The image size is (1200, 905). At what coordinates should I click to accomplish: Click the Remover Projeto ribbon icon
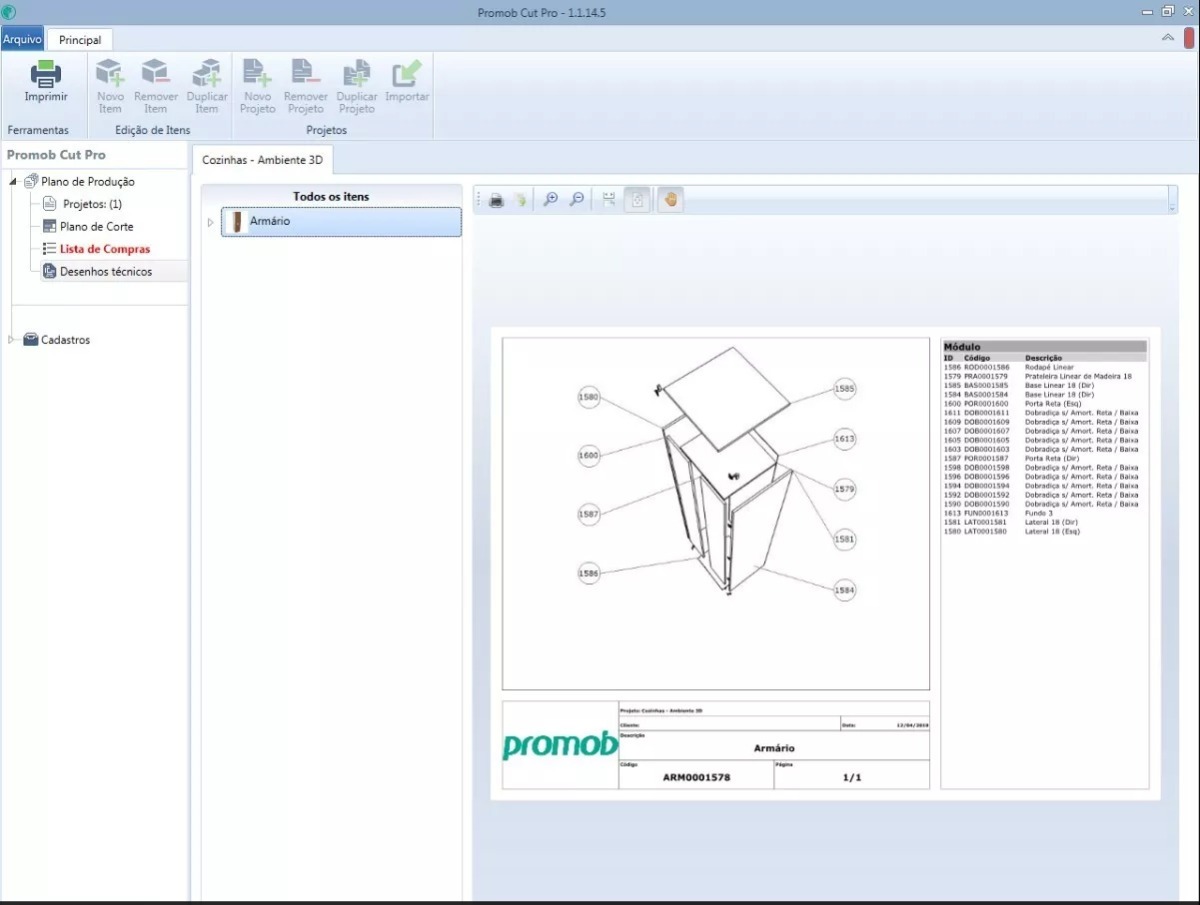click(305, 73)
